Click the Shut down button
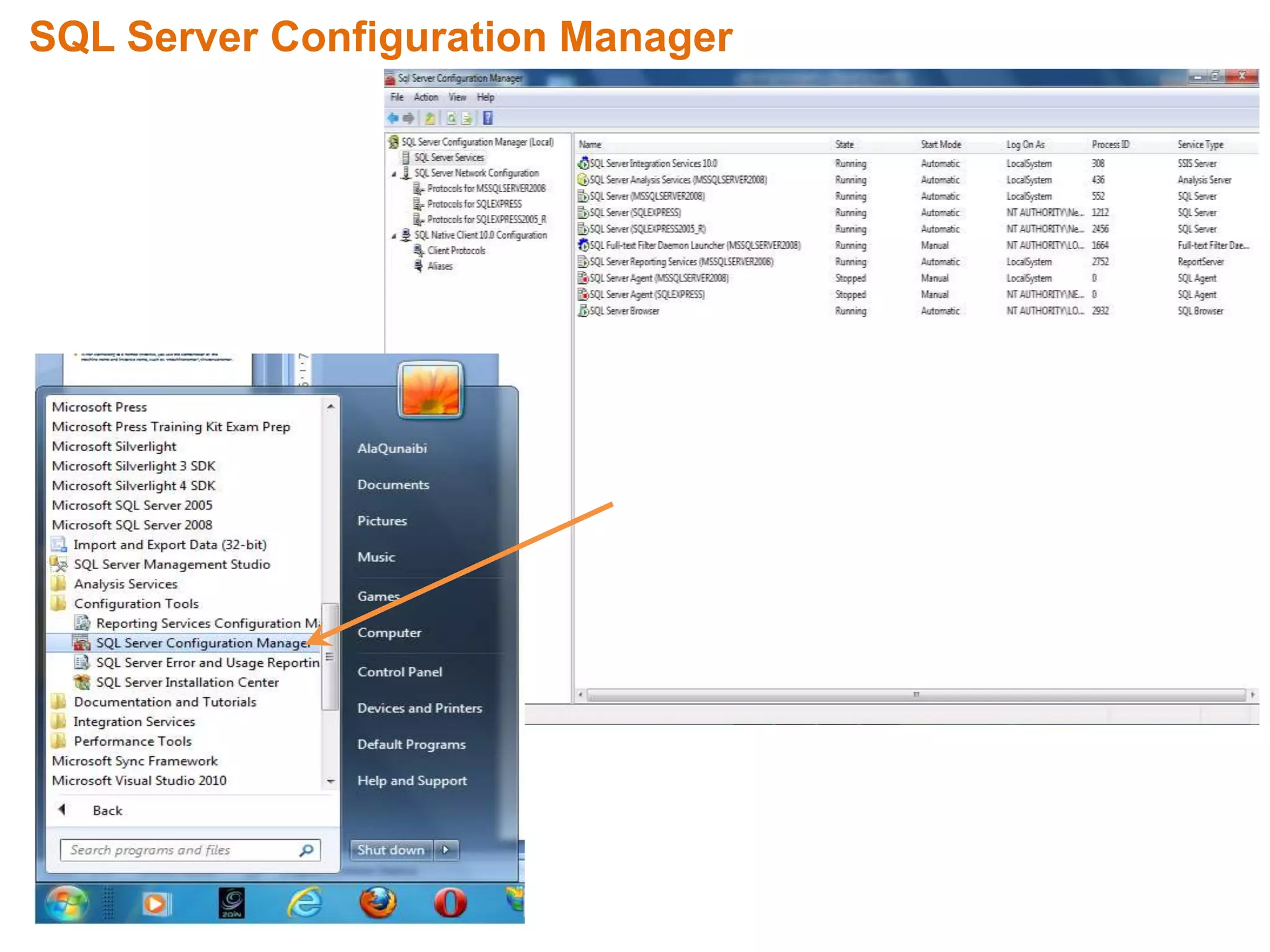 point(392,850)
